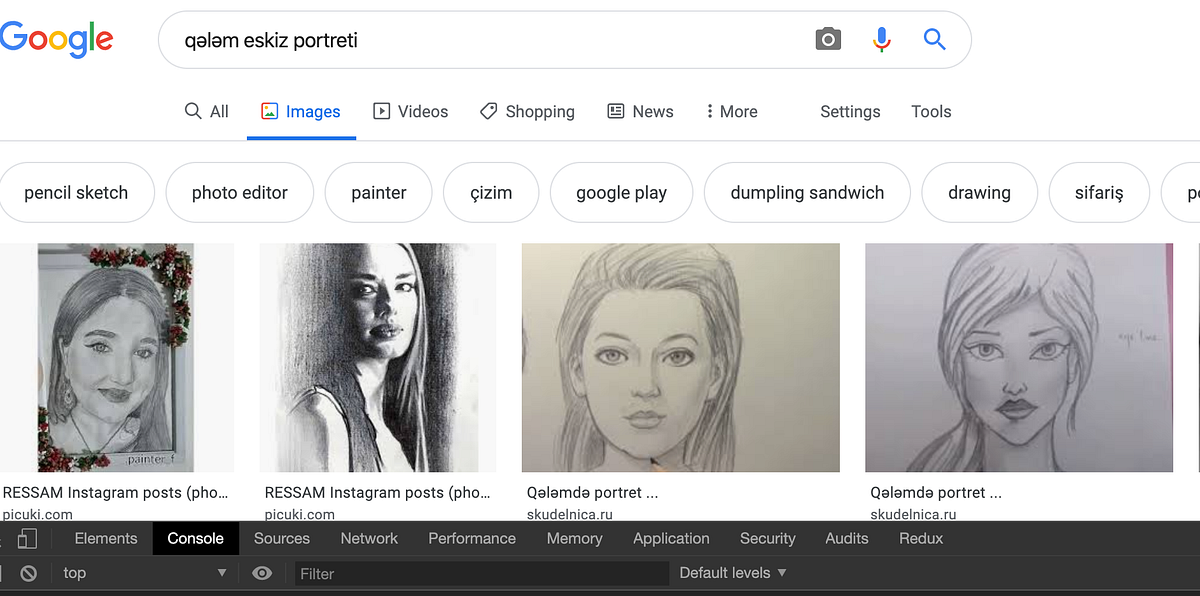Start voice search with microphone icon
The image size is (1200, 596).
(881, 40)
